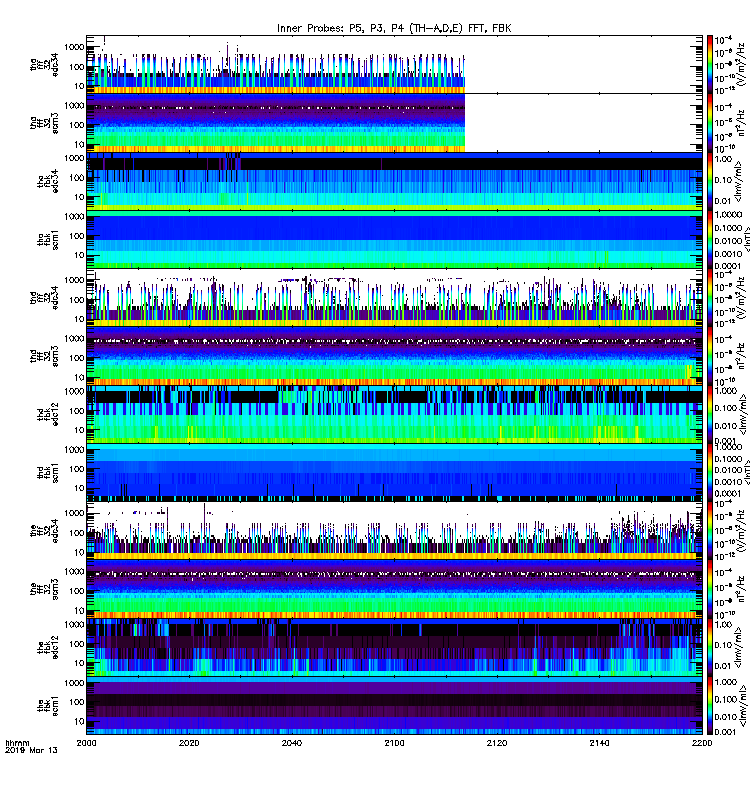The height and width of the screenshot is (800, 750).
Task: Click inside the thd fff scm3 spectrogram
Action: (x=394, y=356)
